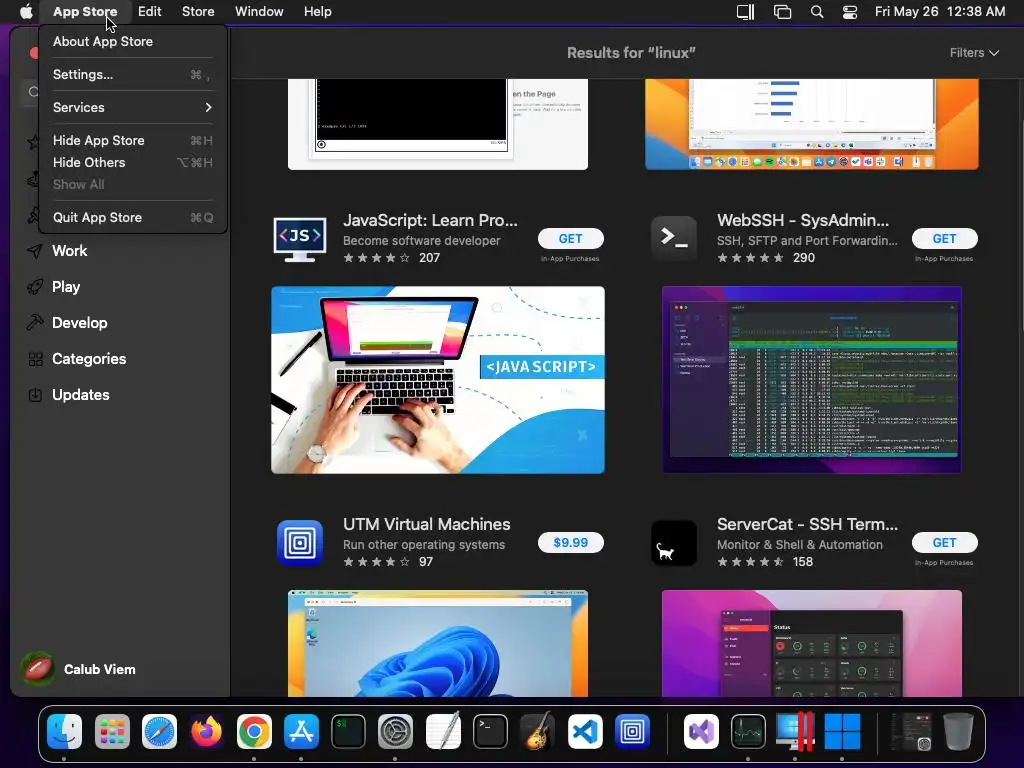Click the 290 ratings for WebSSH
Viewport: 1024px width, 768px height.
(803, 258)
